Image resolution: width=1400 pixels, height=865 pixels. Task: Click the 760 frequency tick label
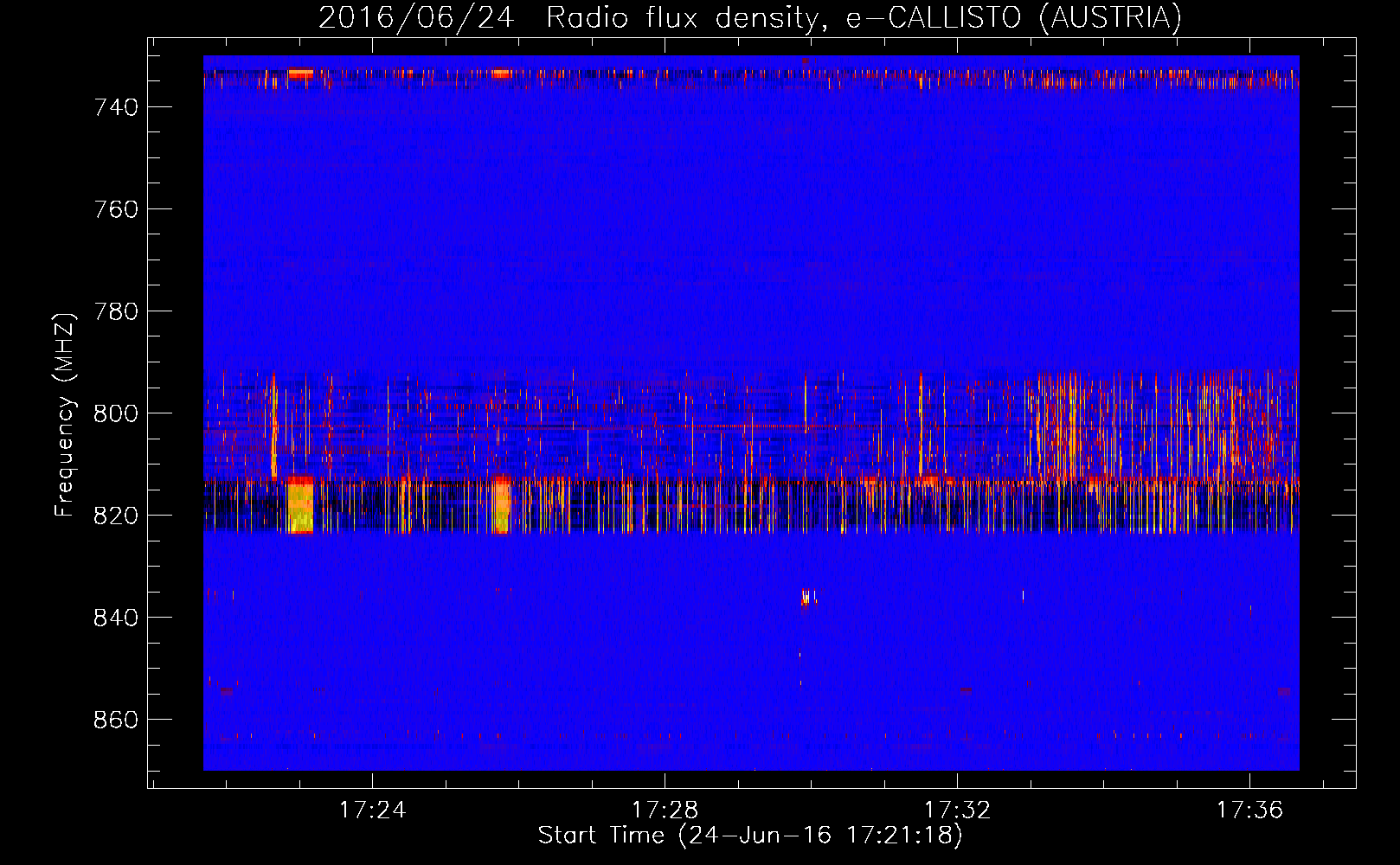tap(116, 209)
